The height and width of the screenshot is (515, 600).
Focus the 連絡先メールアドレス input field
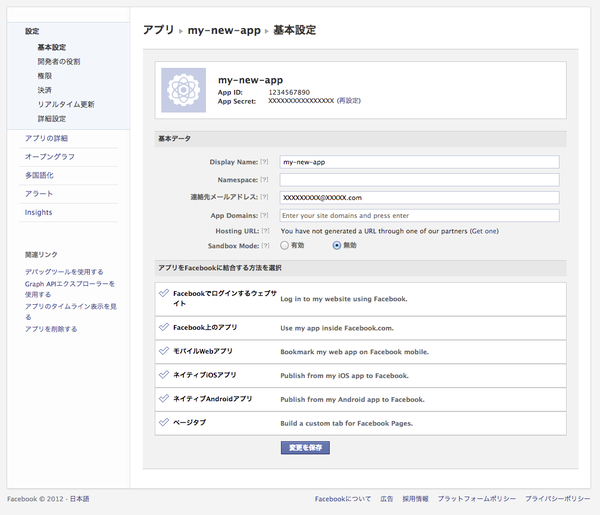click(419, 197)
